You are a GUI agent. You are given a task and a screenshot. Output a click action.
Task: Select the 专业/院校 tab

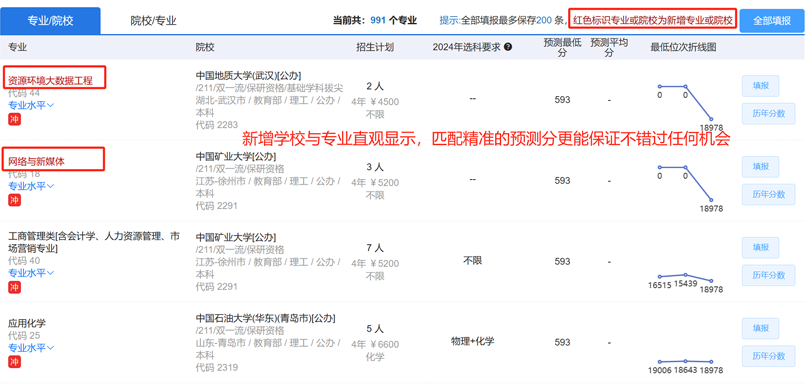pyautogui.click(x=49, y=21)
